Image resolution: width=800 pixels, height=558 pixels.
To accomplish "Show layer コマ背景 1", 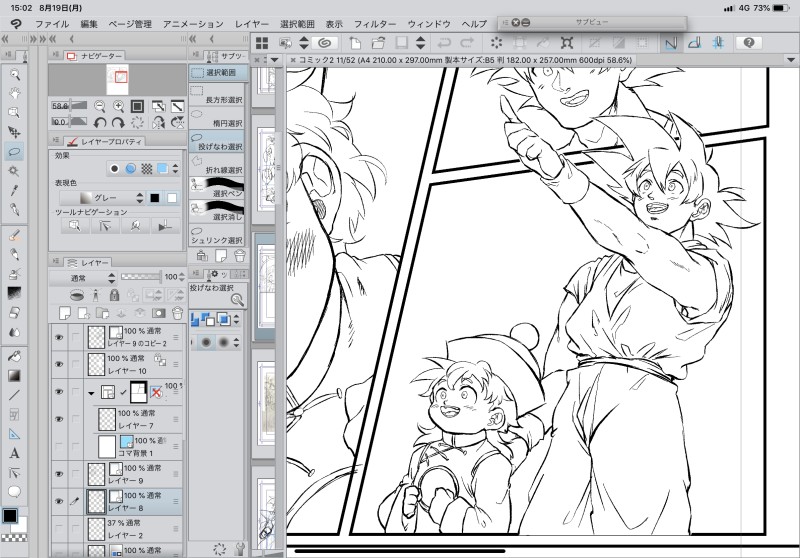I will (59, 446).
